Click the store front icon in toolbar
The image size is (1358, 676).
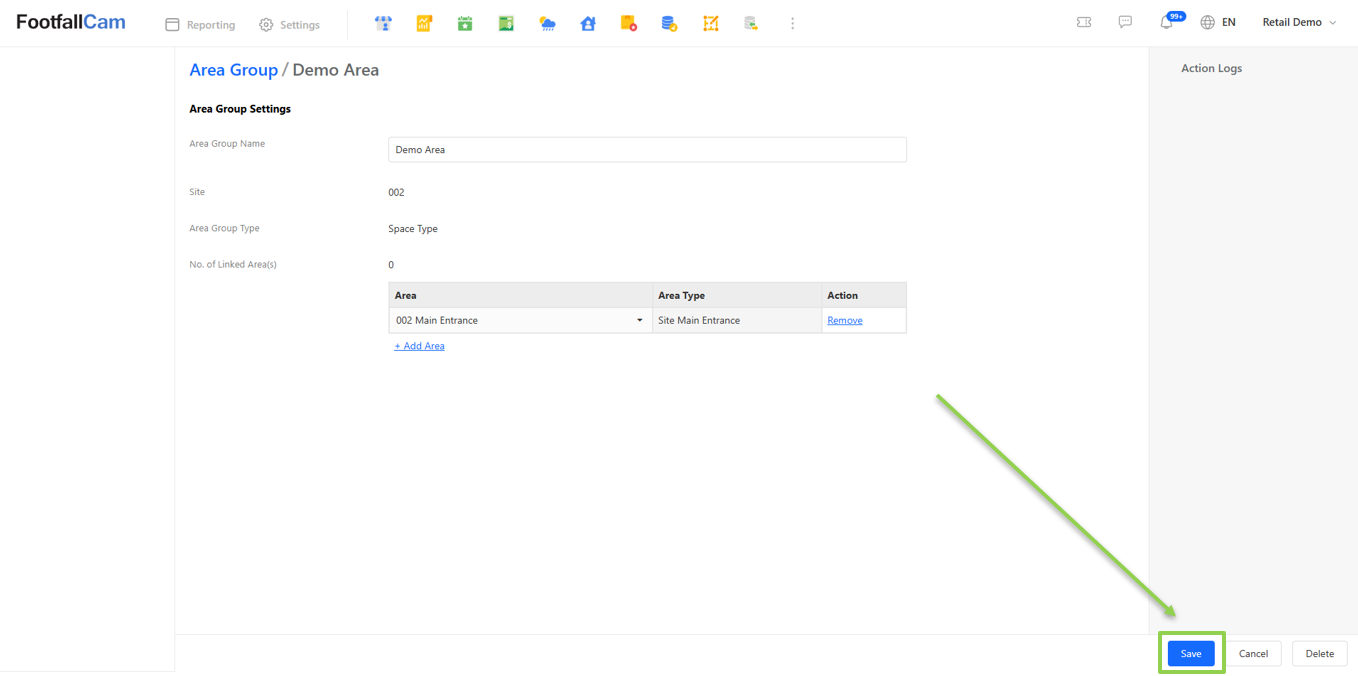tap(383, 23)
